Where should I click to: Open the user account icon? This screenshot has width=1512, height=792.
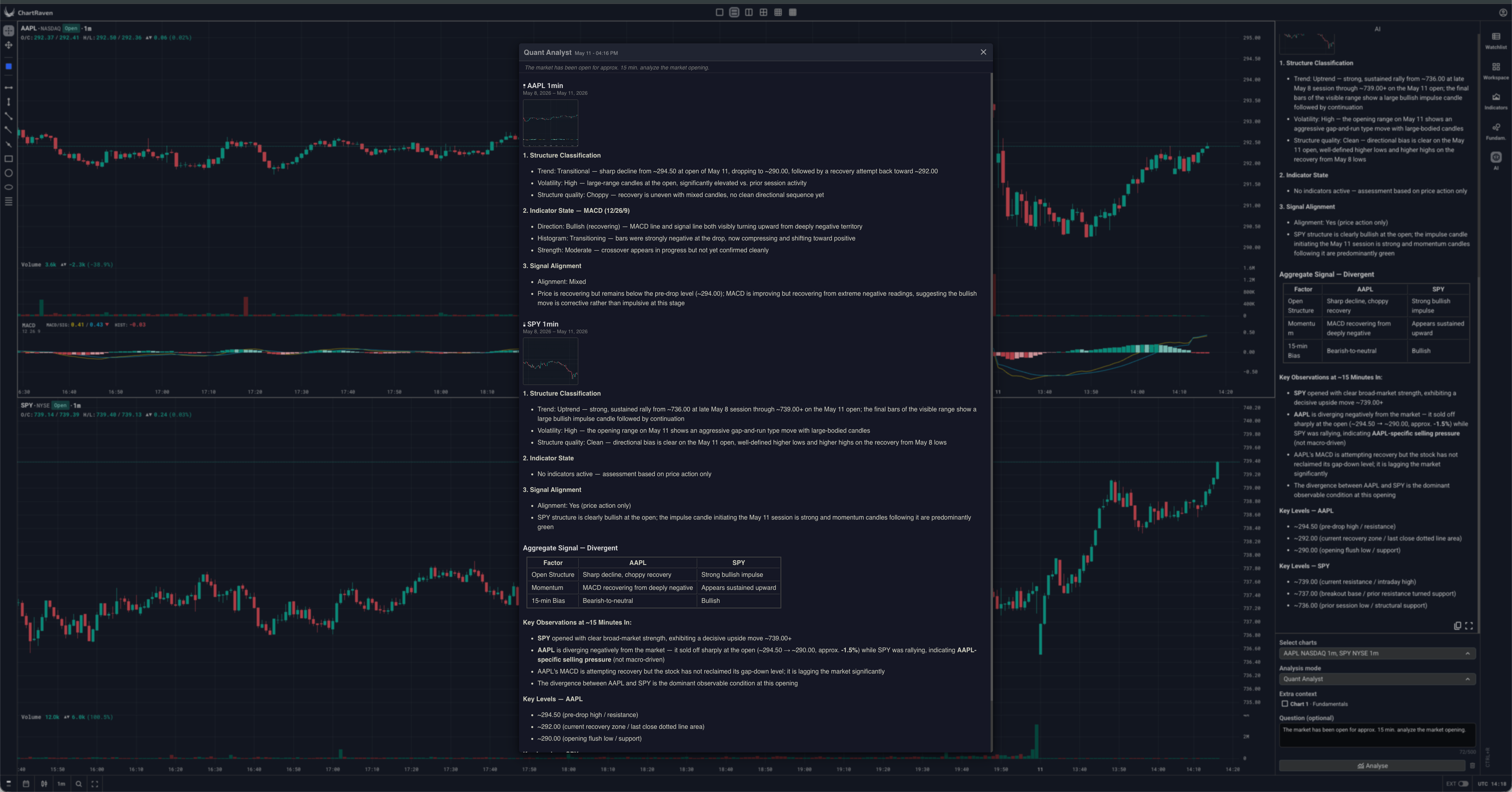tap(1503, 12)
